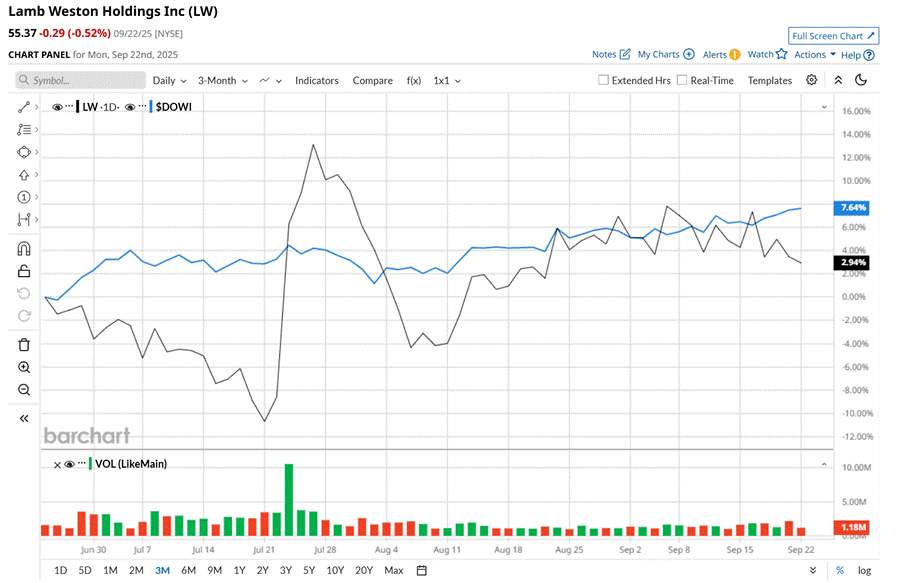The height and width of the screenshot is (583, 903).
Task: Select the 1M time range
Action: (x=111, y=570)
